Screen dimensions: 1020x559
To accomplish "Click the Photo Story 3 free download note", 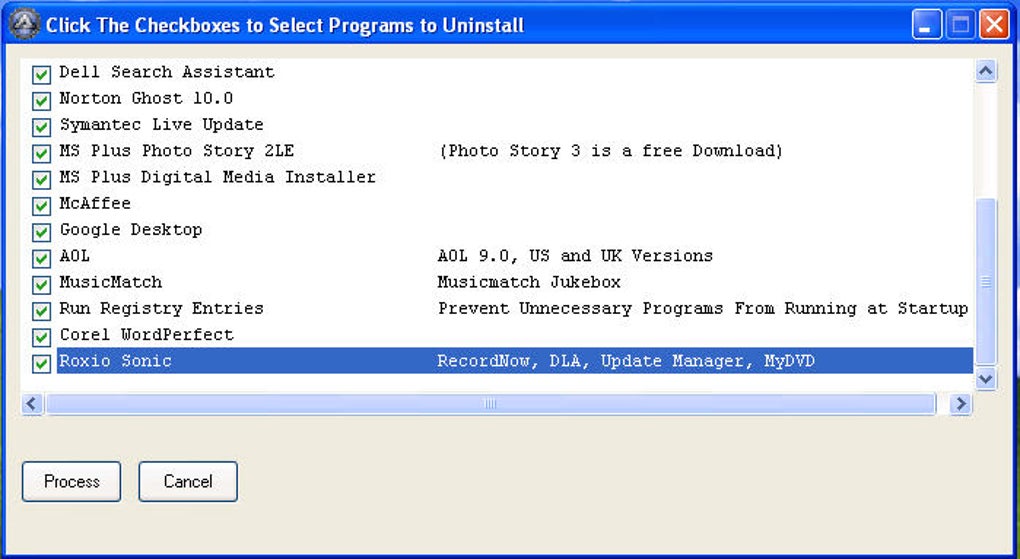I will pyautogui.click(x=611, y=151).
